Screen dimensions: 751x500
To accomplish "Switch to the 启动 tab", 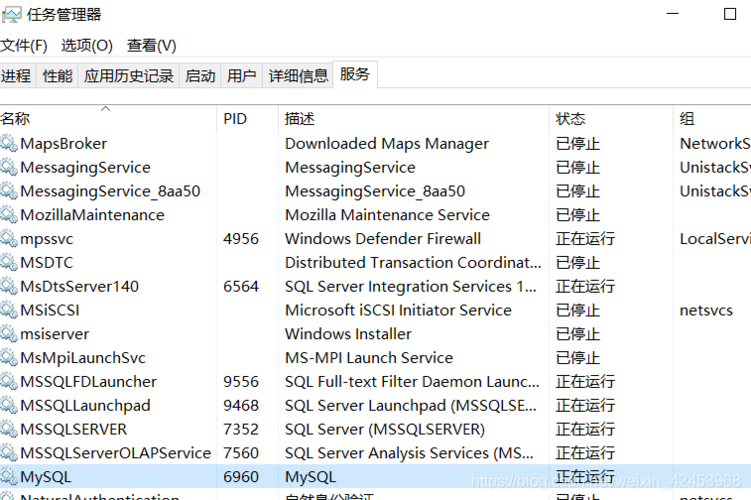I will [x=200, y=76].
